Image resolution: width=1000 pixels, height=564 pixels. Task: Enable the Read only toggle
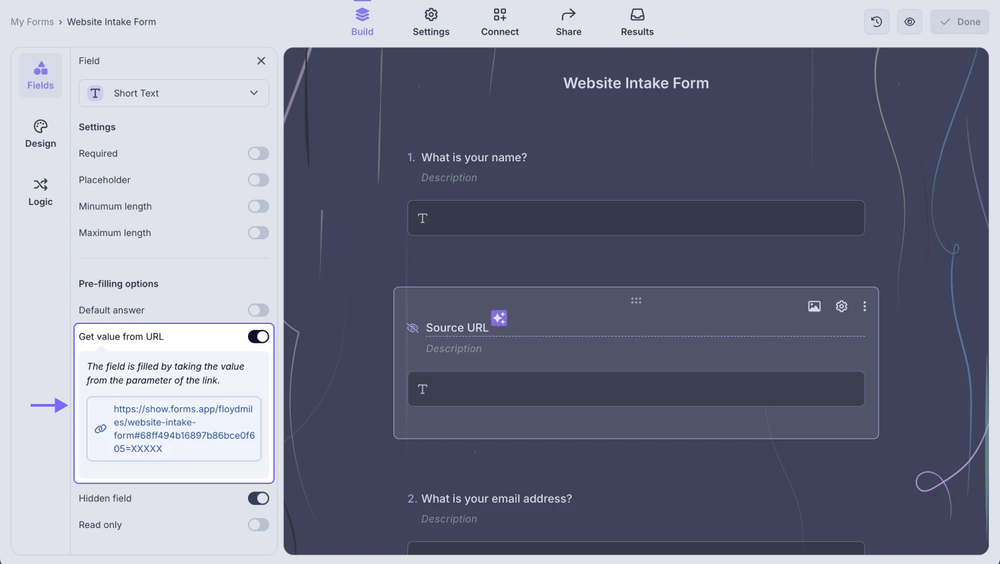pyautogui.click(x=258, y=525)
